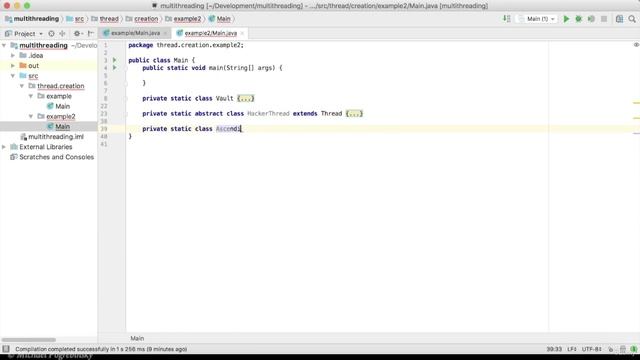Screen dimensions: 640x360
Task: Select thread.creation package row
Action: pyautogui.click(x=49, y=86)
